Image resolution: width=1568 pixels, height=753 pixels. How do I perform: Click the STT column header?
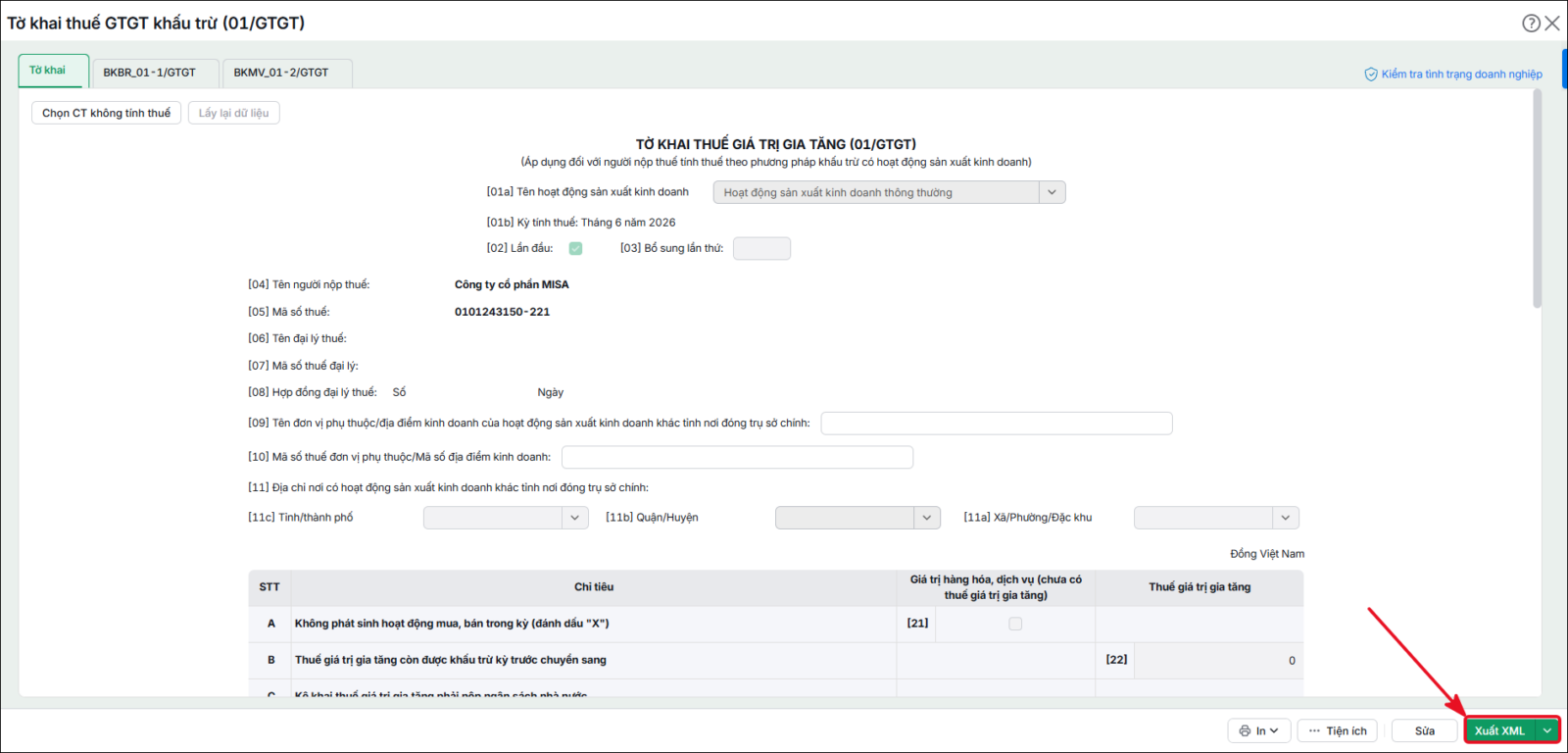pyautogui.click(x=269, y=587)
